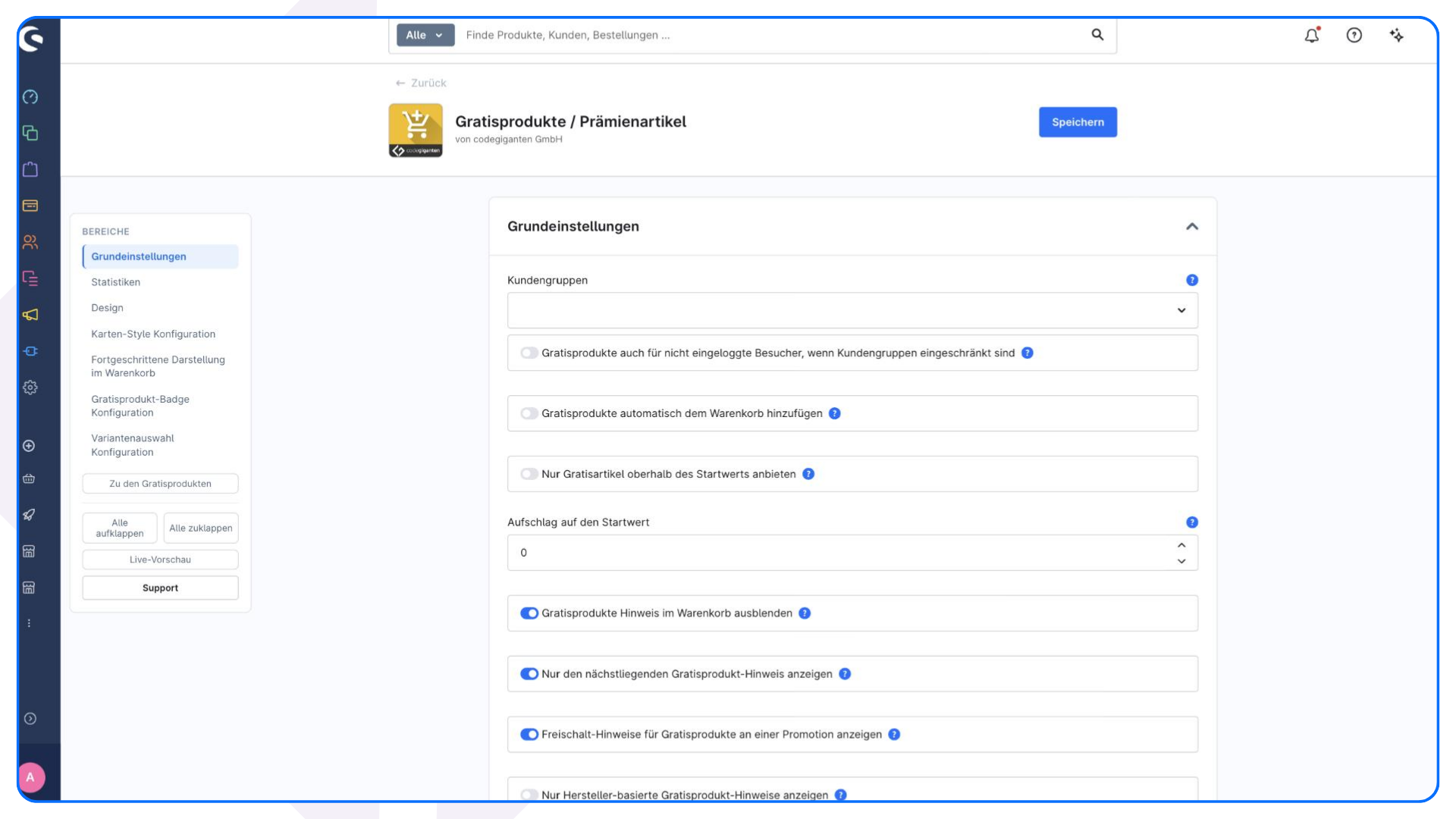Open the Extensions plug sidebar icon
Viewport: 1456px width, 819px height.
coord(30,351)
